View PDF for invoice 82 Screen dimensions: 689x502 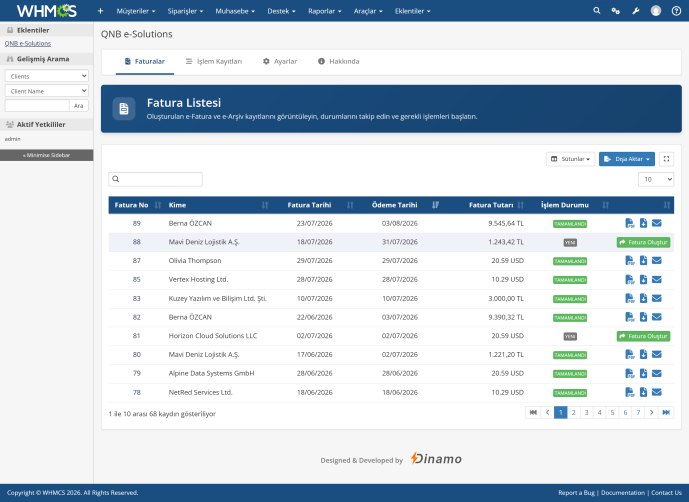click(630, 317)
